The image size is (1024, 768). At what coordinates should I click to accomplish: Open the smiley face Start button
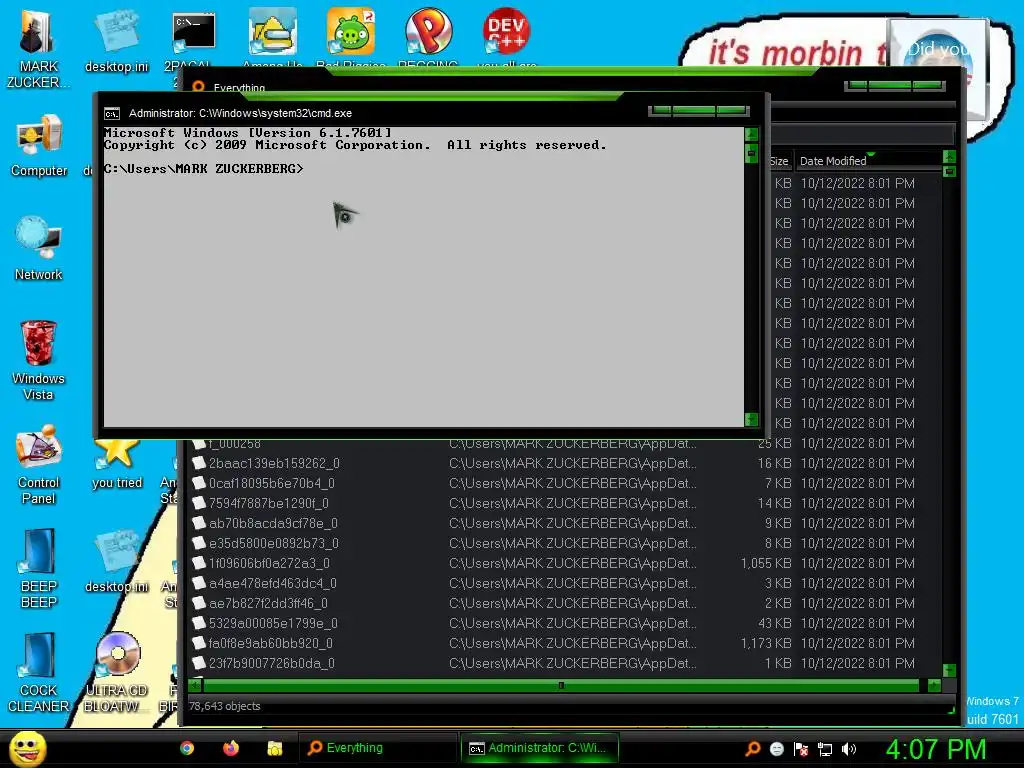click(27, 748)
